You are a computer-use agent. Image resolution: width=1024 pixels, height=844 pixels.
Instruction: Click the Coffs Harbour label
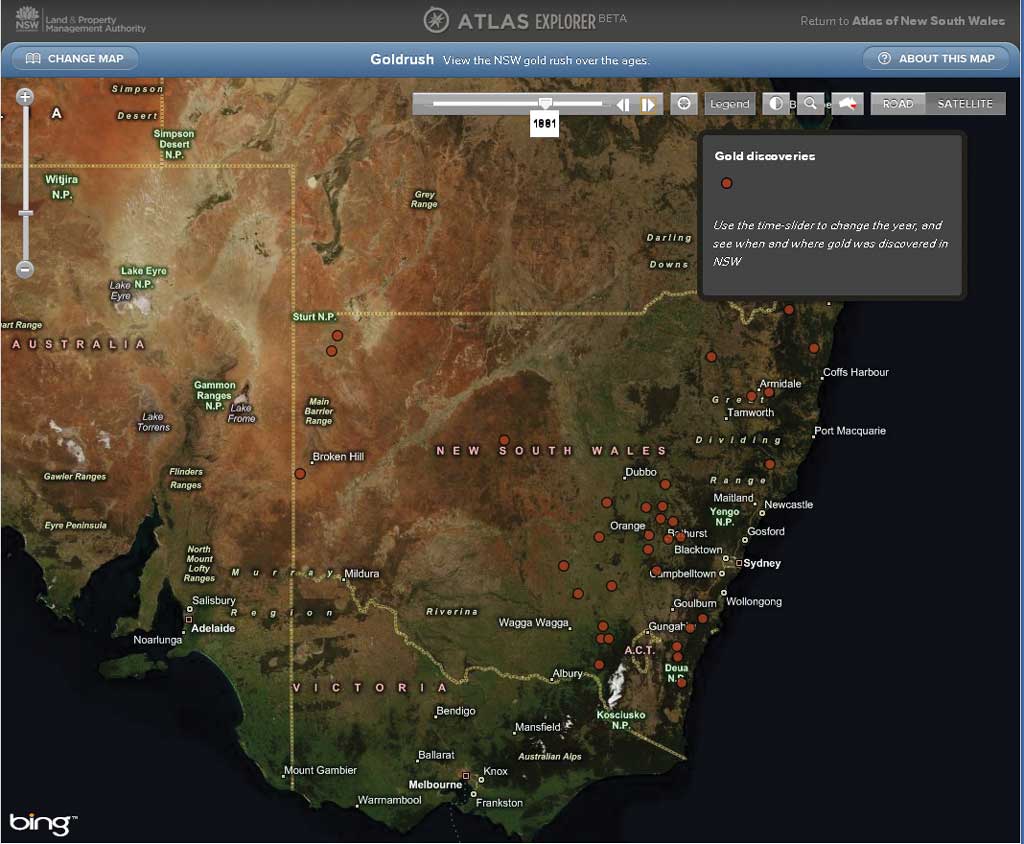(856, 372)
